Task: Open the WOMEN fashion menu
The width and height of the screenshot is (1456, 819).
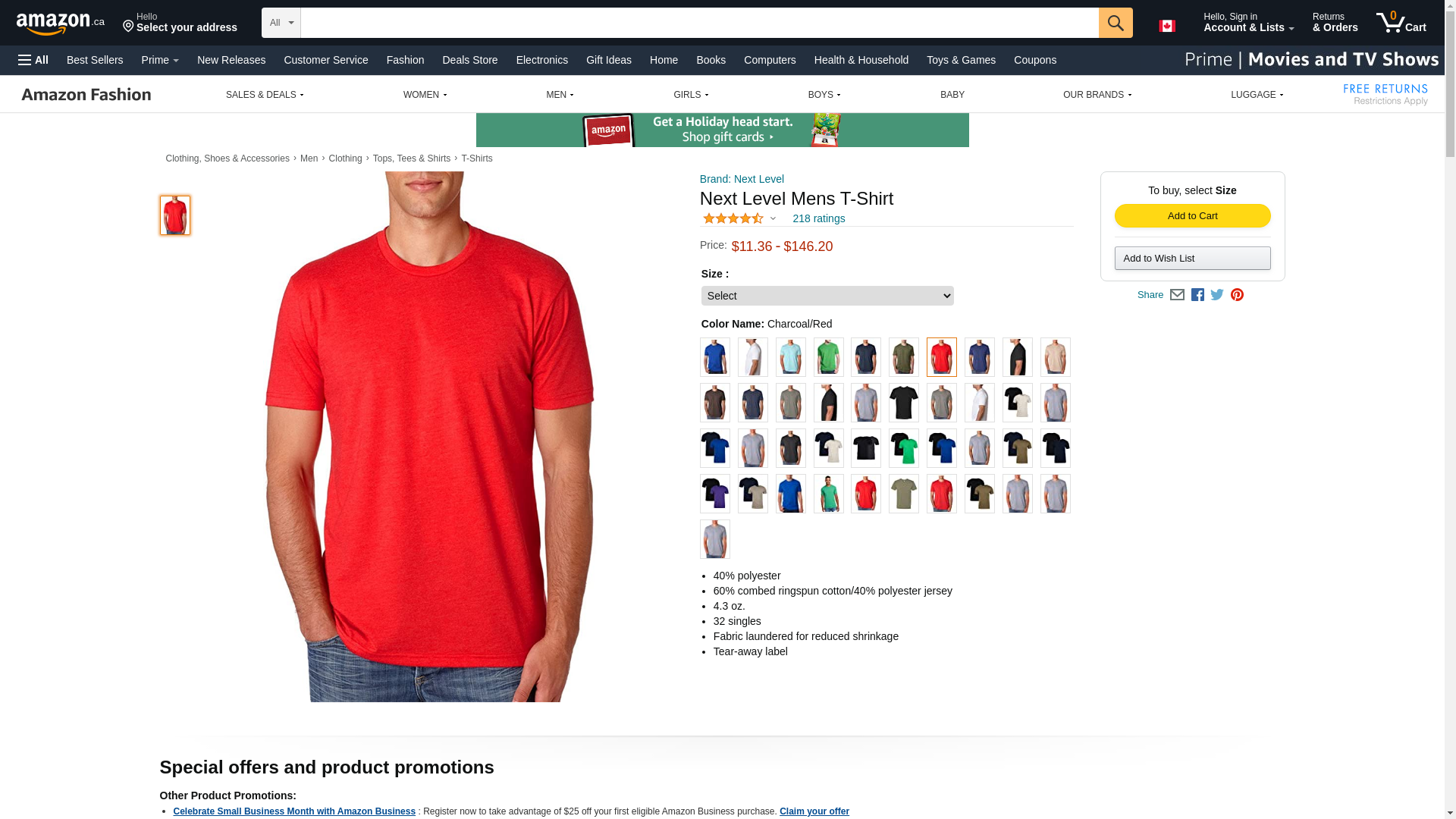Action: [425, 95]
